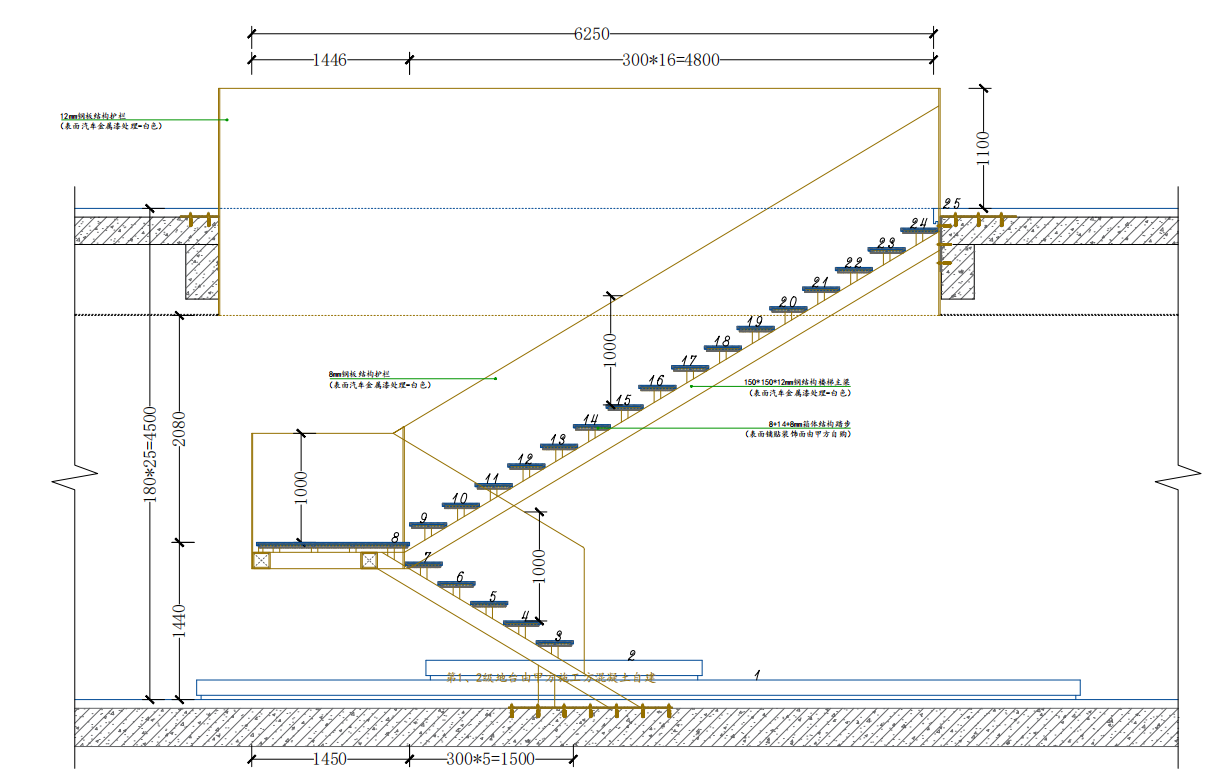Click the 6250 overall dimension text
This screenshot has height=783, width=1222.
click(591, 35)
